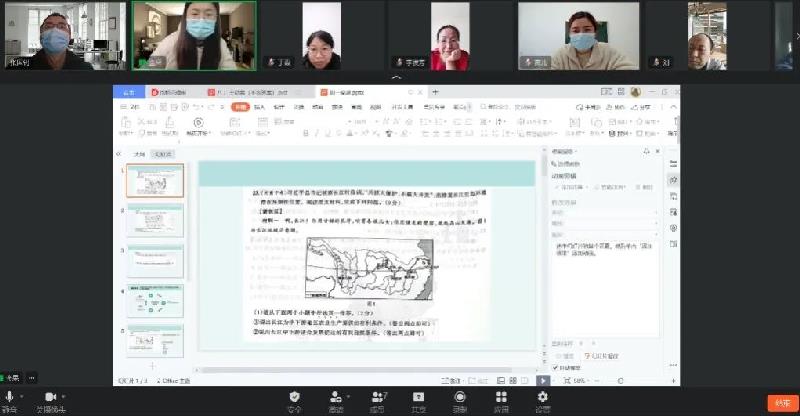800x416 pixels.
Task: Click the Add effect dropdown in animation pane
Action: tap(571, 187)
